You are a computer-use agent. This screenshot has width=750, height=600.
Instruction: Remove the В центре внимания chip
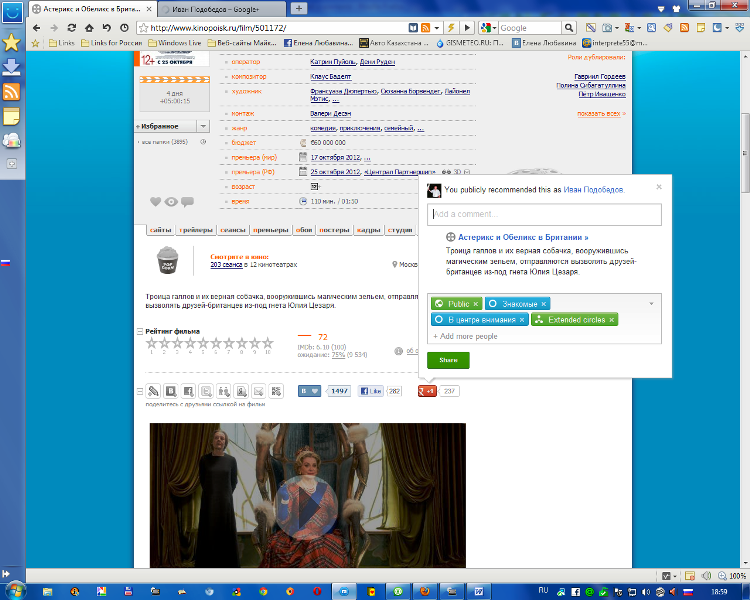pyautogui.click(x=522, y=320)
